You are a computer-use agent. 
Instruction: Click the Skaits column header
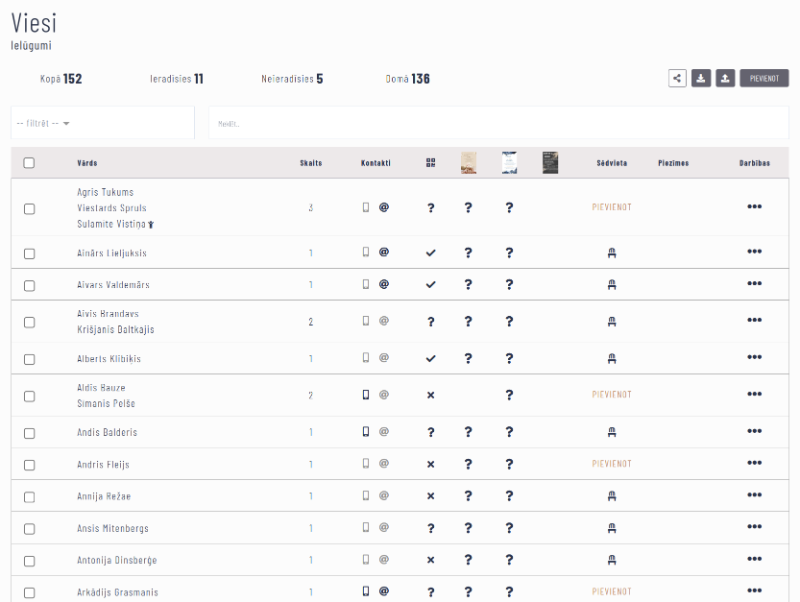click(310, 163)
